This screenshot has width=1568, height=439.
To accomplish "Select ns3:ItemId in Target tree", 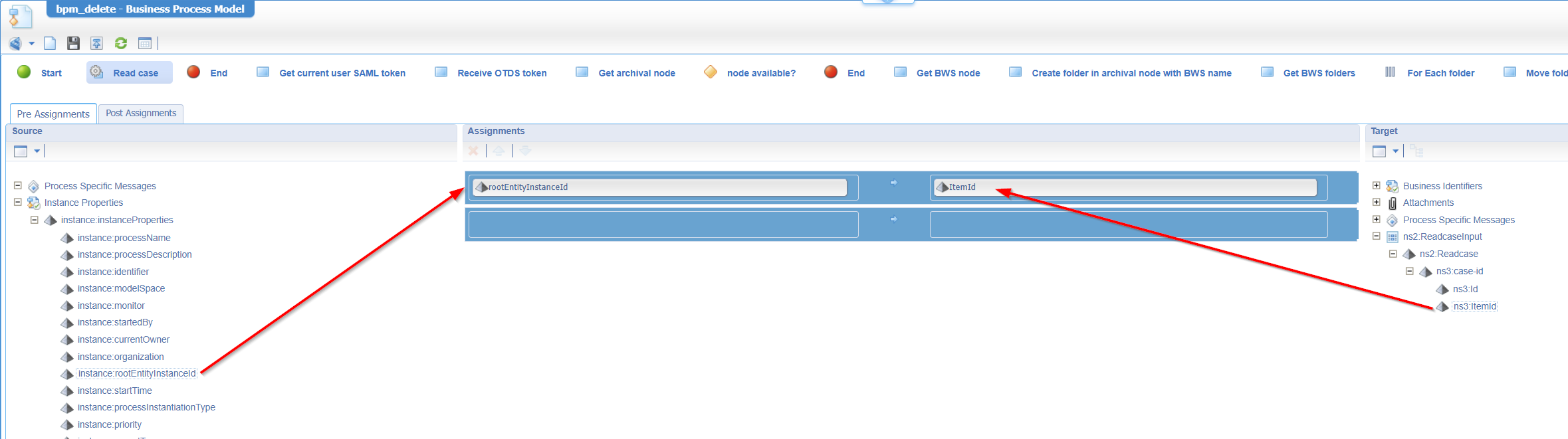I will [1474, 306].
